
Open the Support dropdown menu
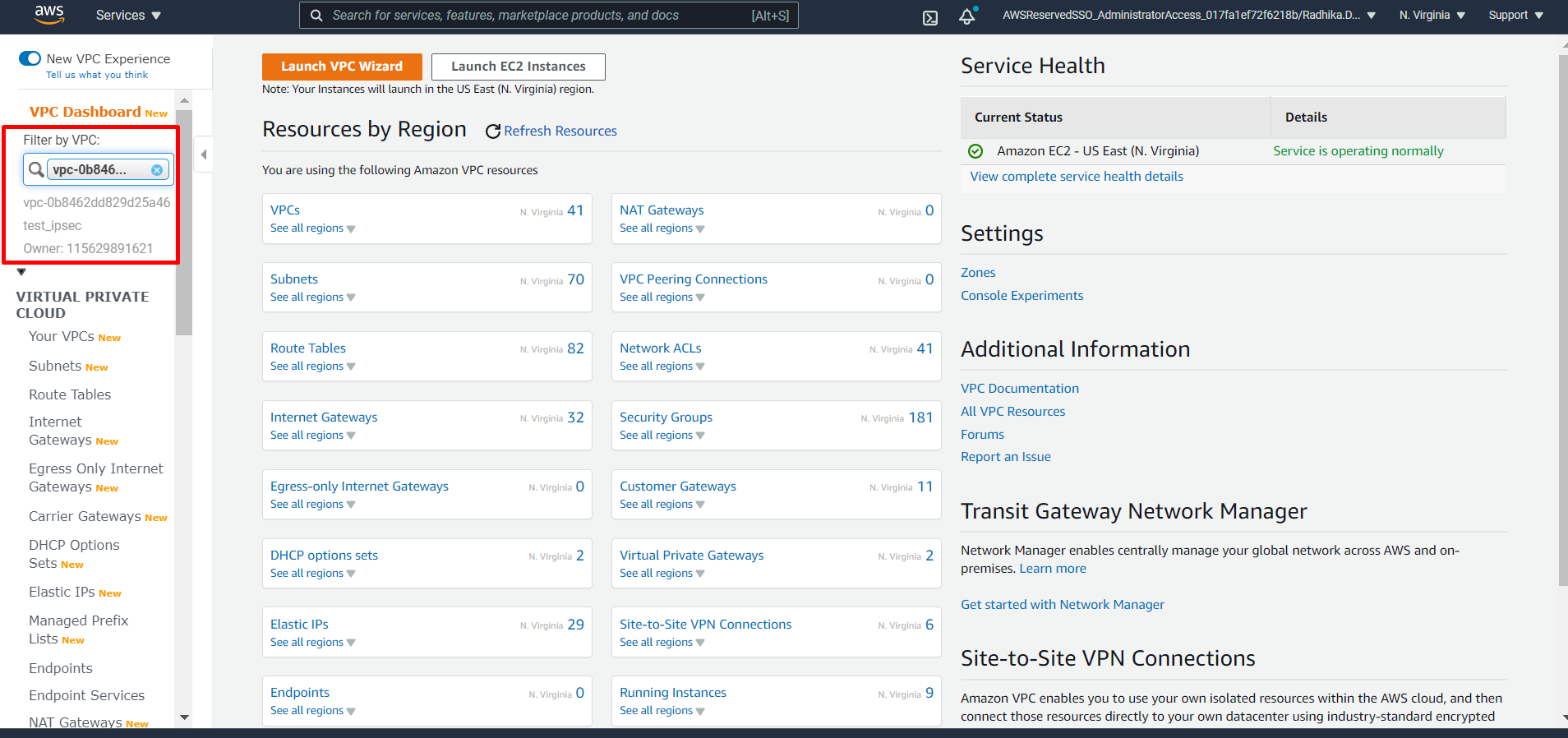click(x=1515, y=16)
